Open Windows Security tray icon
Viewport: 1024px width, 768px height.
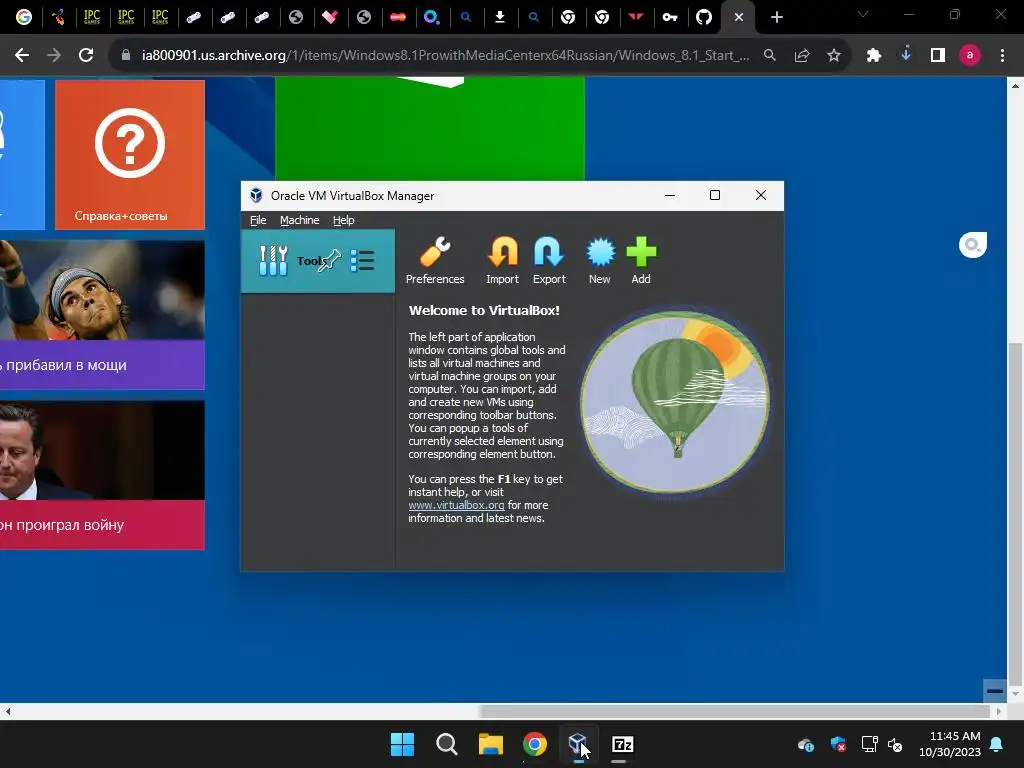pos(838,744)
